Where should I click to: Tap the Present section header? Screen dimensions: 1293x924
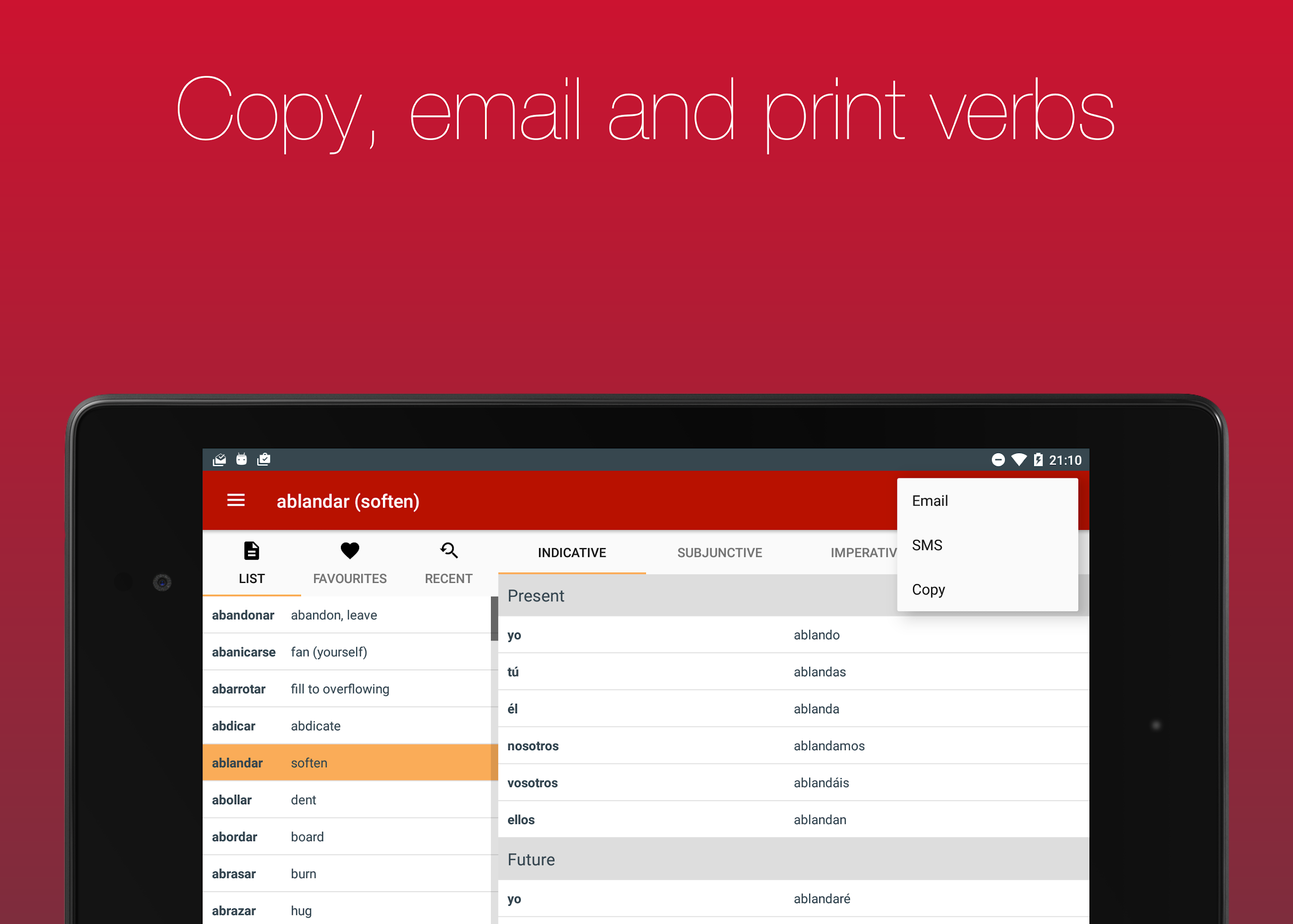click(535, 596)
